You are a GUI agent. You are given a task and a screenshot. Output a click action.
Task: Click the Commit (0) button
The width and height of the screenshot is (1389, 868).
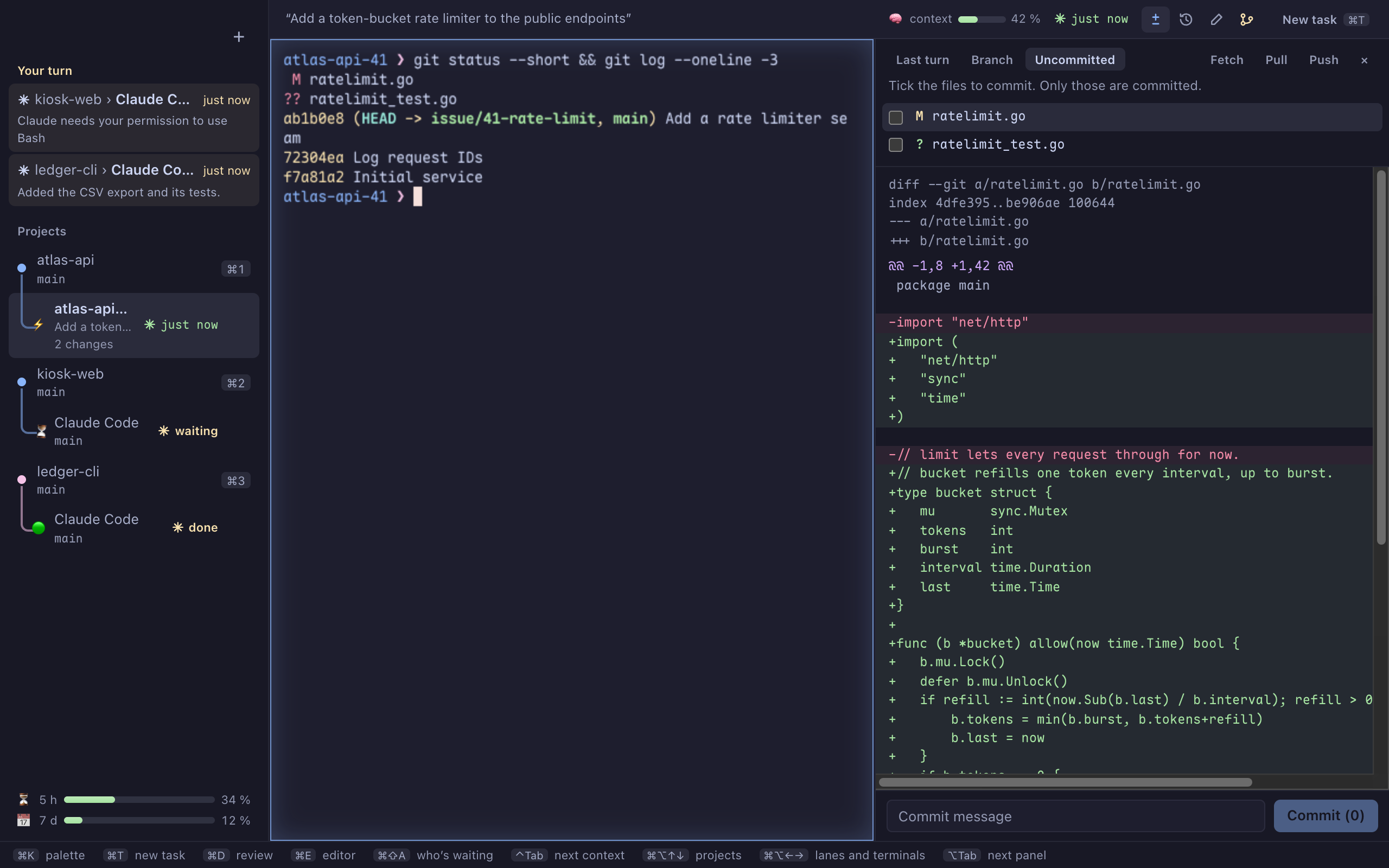click(x=1326, y=816)
